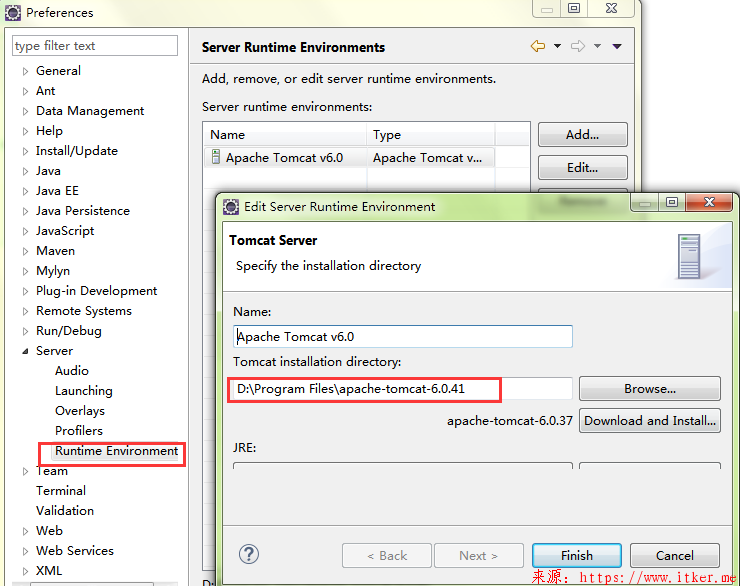740x586 pixels.
Task: Expand the Remote Systems tree node
Action: [25, 311]
